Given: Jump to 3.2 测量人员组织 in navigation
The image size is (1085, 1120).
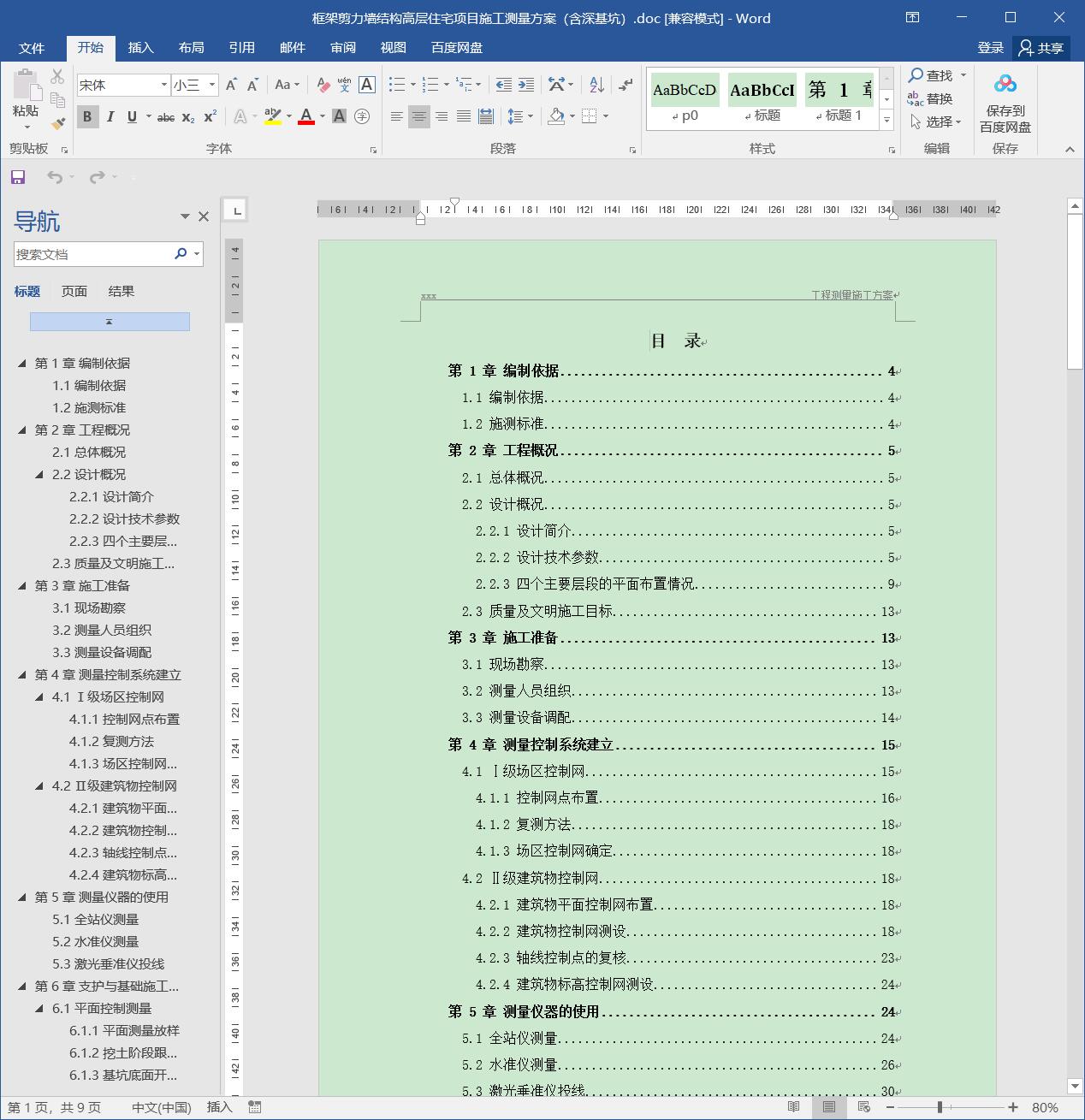Looking at the screenshot, I should pos(102,630).
